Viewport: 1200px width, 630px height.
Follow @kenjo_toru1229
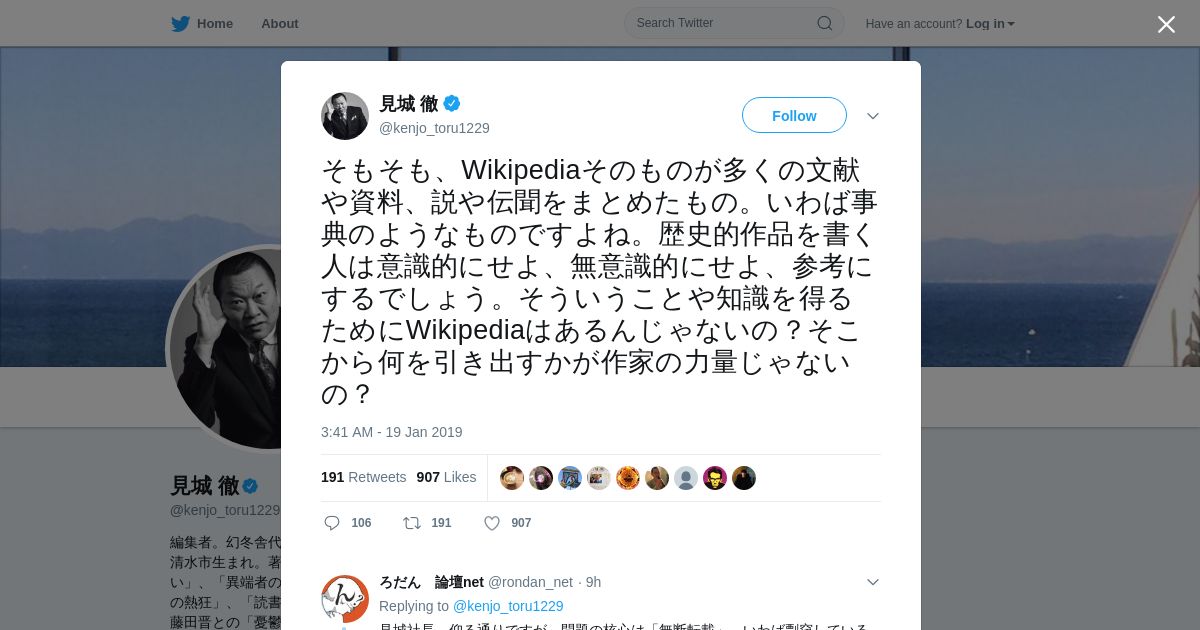794,115
